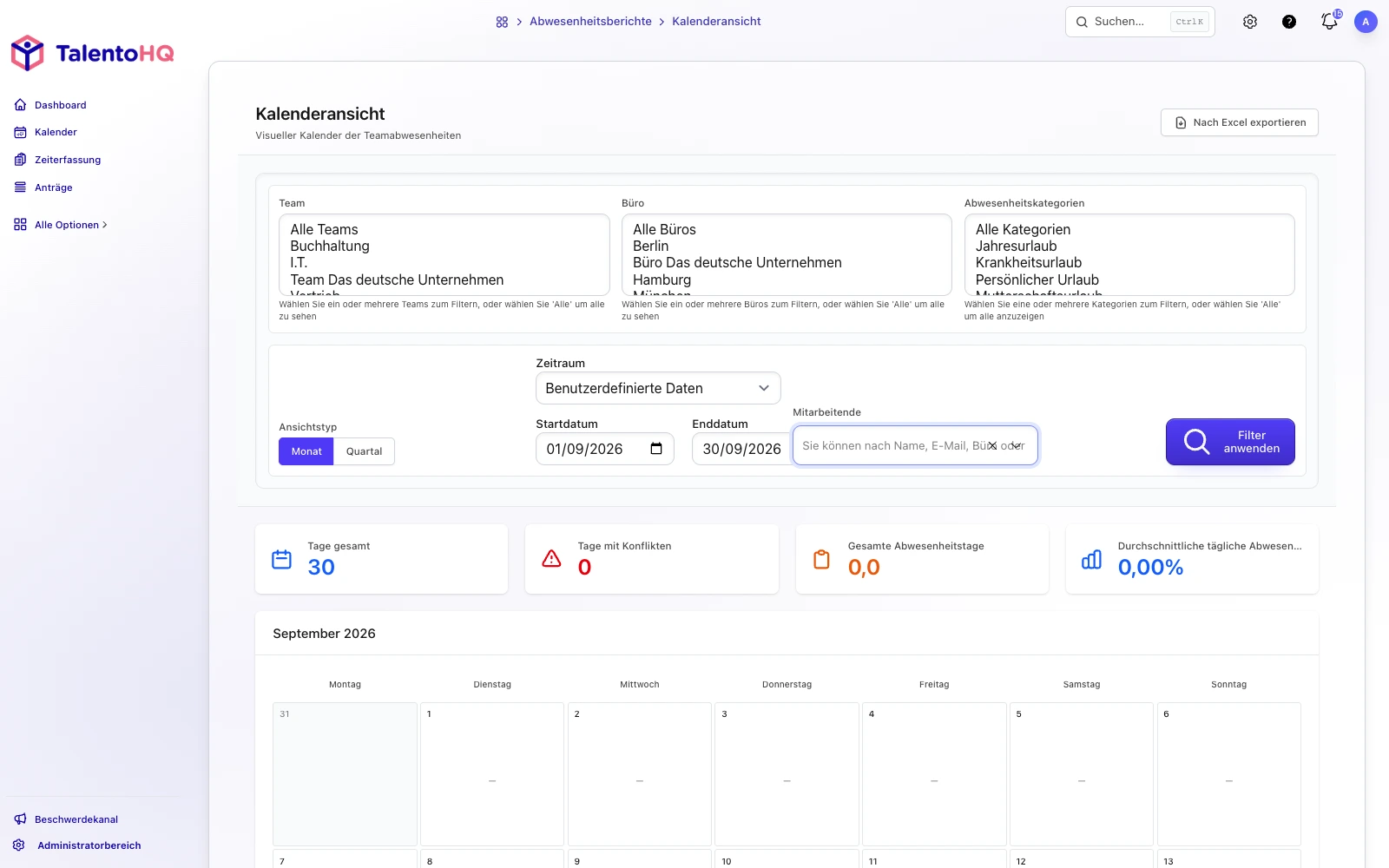Open Beschwerdekanal in sidebar
This screenshot has height=868, width=1389.
(x=76, y=819)
